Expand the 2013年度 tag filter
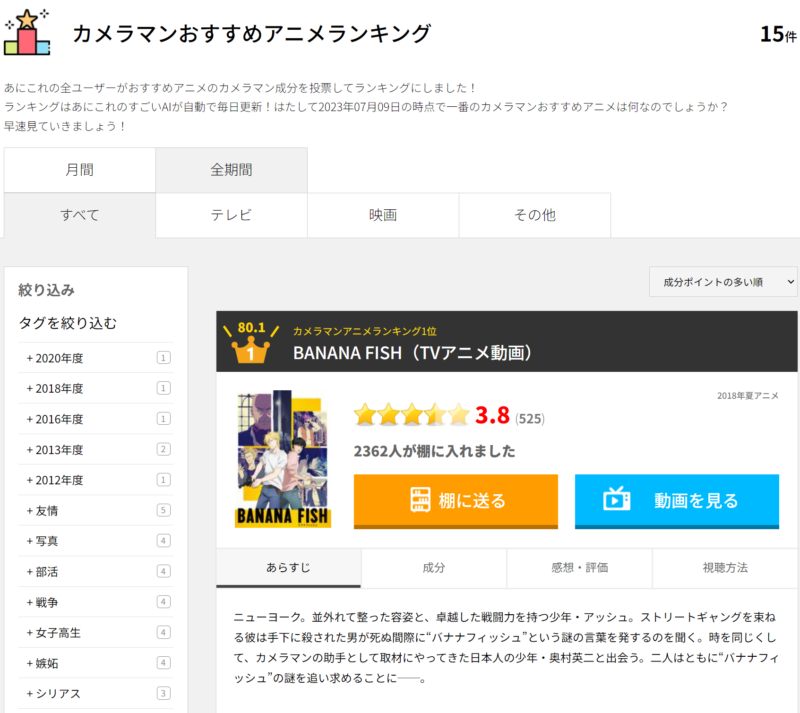 click(x=96, y=450)
